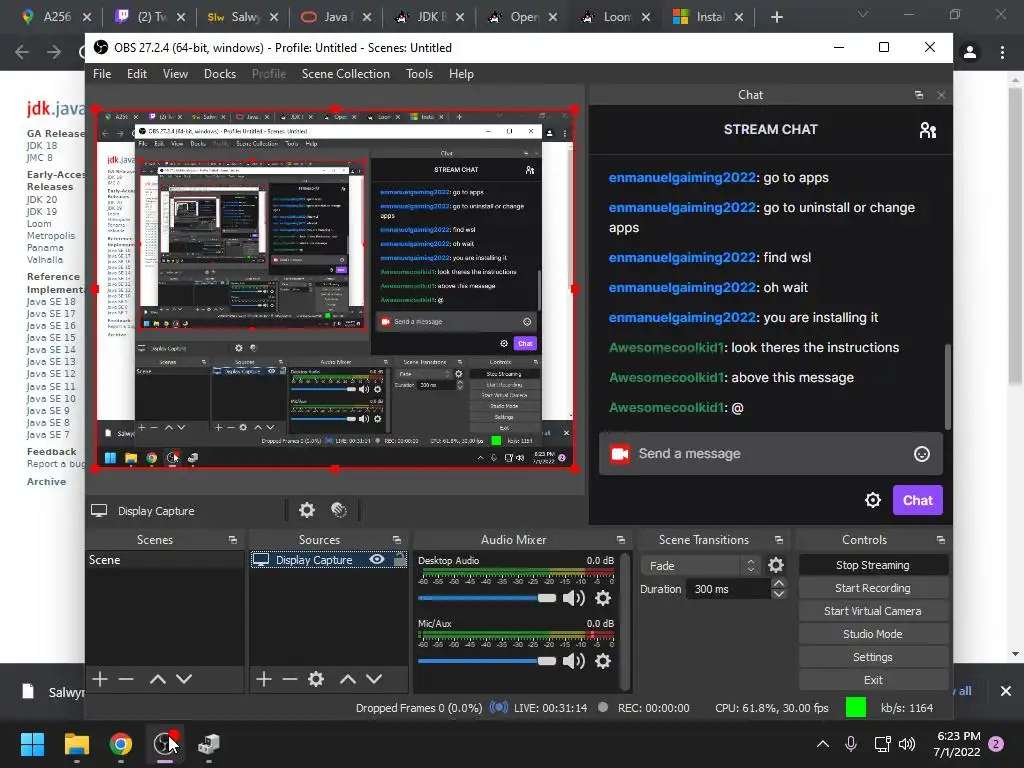This screenshot has width=1024, height=768.
Task: Open Google Chrome from taskbar
Action: point(121,744)
